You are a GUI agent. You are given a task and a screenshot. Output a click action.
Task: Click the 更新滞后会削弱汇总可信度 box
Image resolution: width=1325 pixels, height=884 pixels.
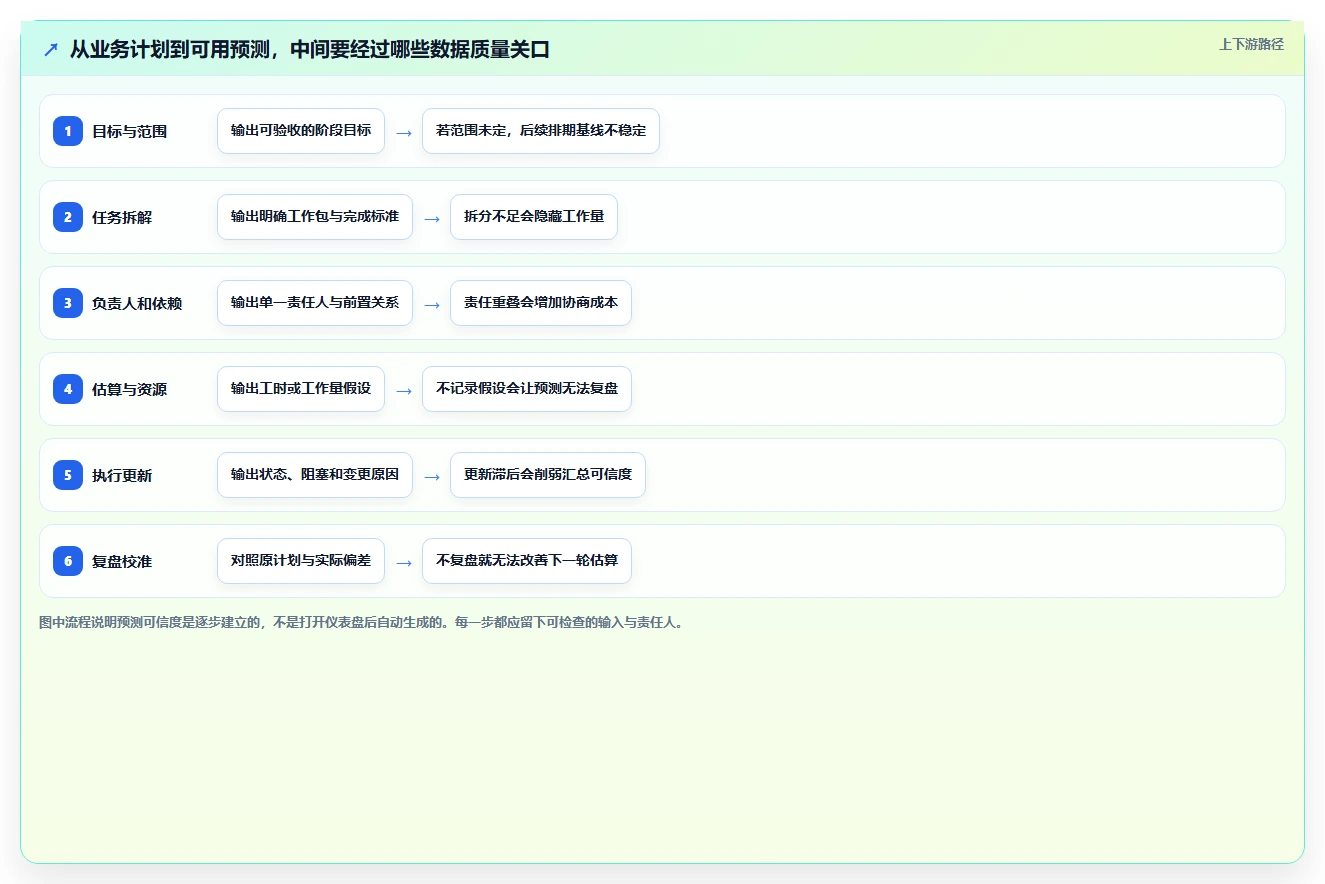click(x=548, y=475)
